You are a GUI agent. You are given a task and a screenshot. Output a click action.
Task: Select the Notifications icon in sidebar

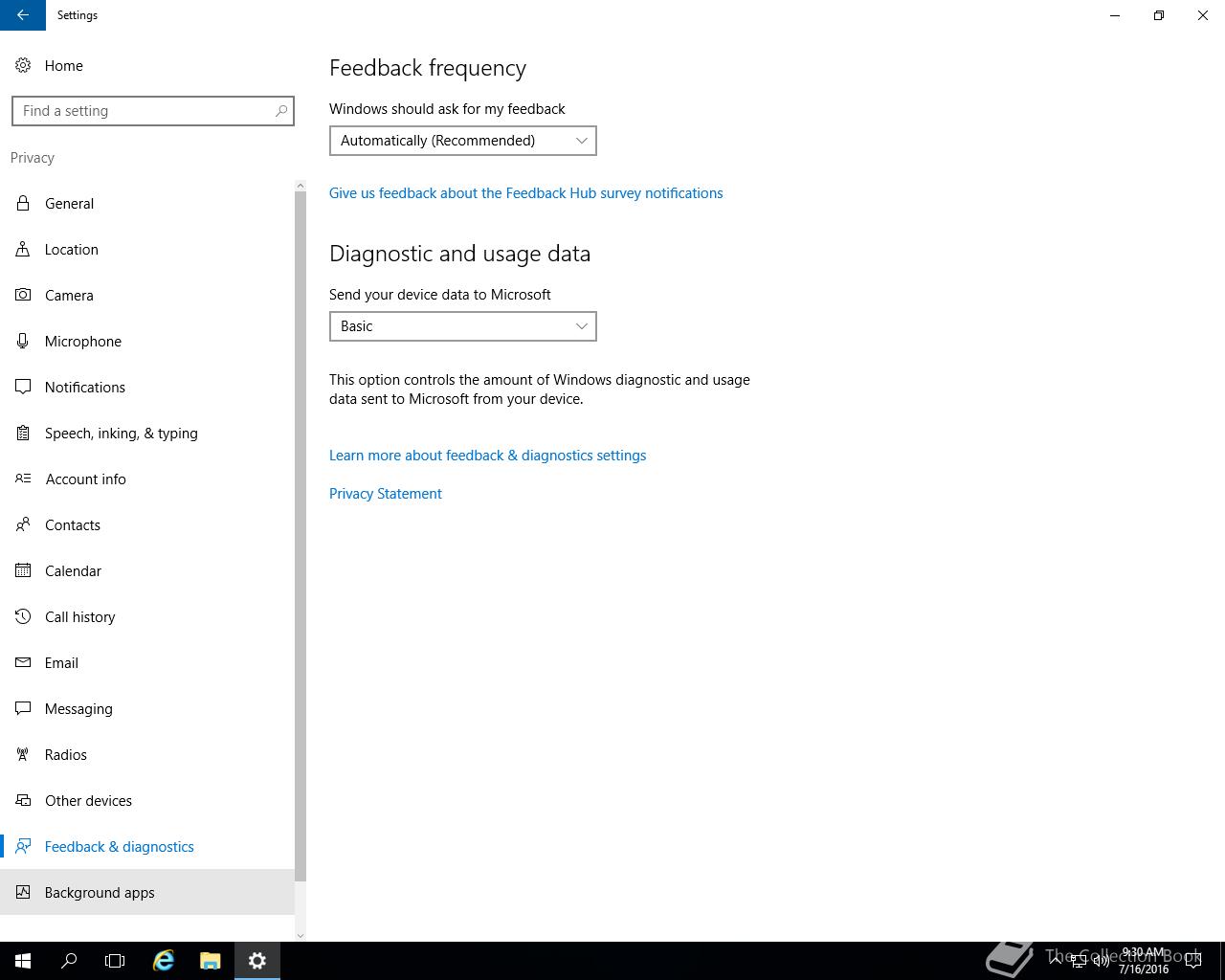23,388
